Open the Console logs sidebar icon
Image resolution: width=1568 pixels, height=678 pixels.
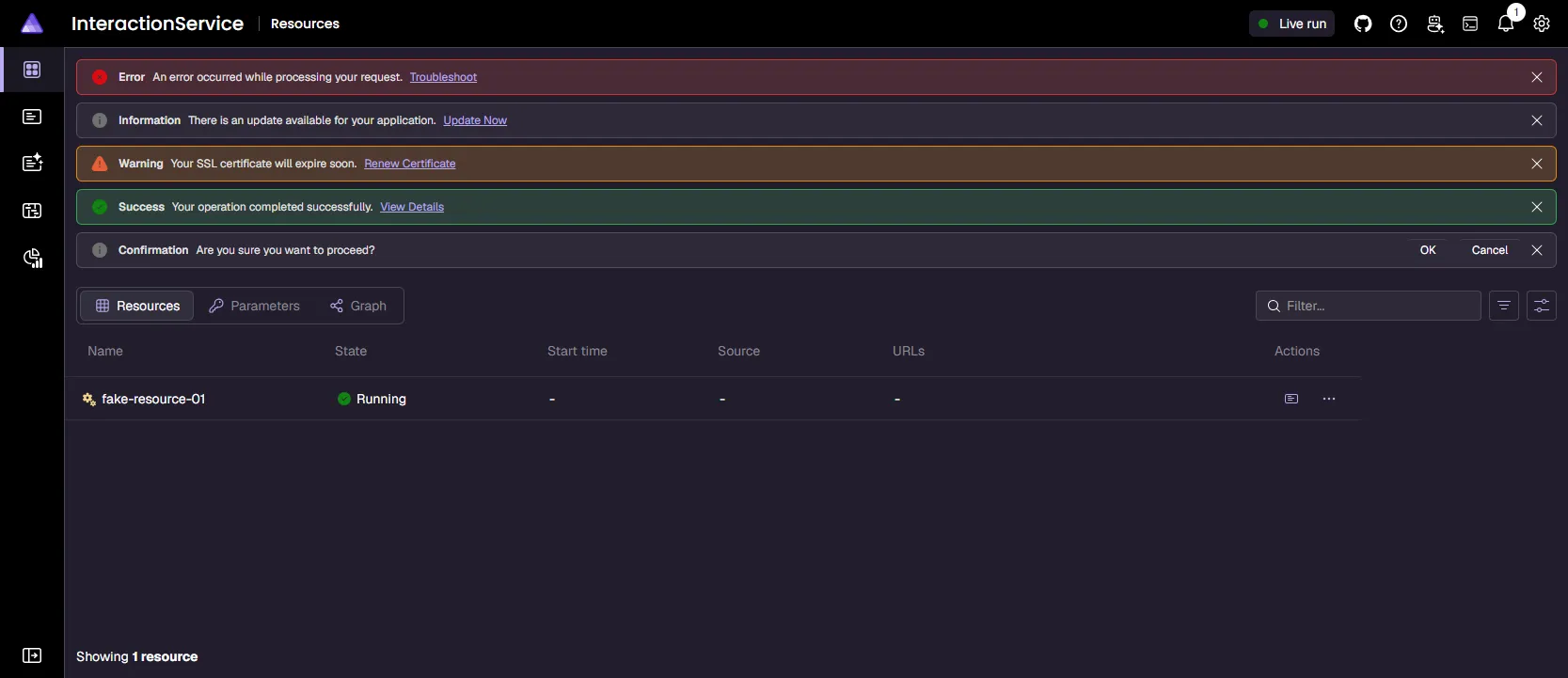(x=32, y=117)
